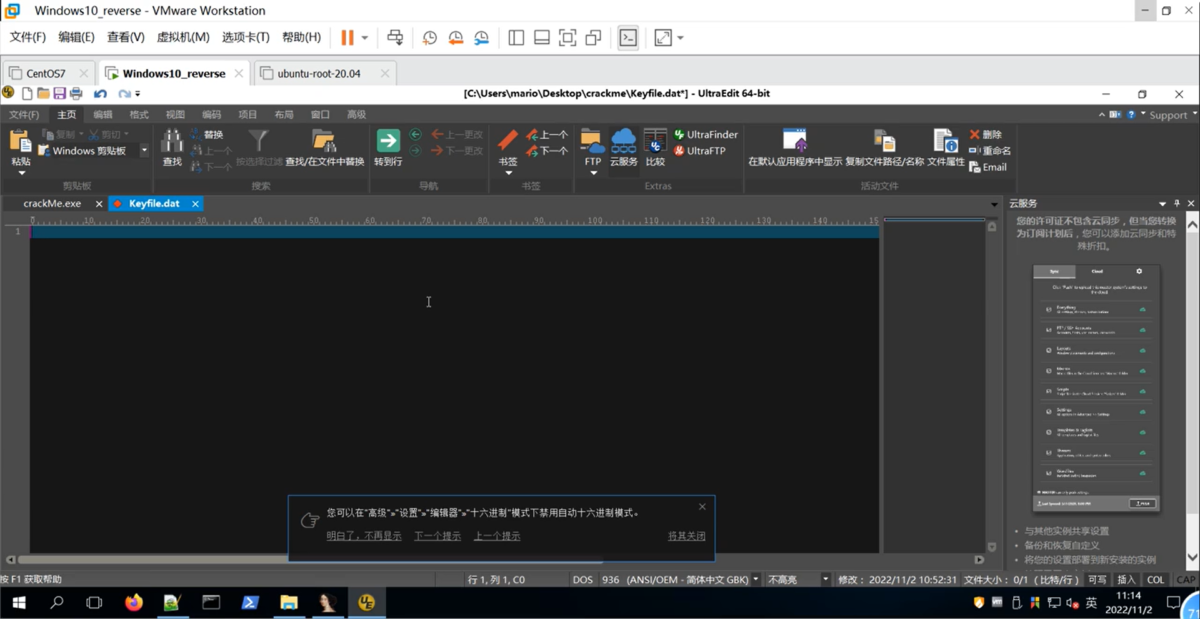Launch UltraFinder from Extras group

[x=706, y=134]
